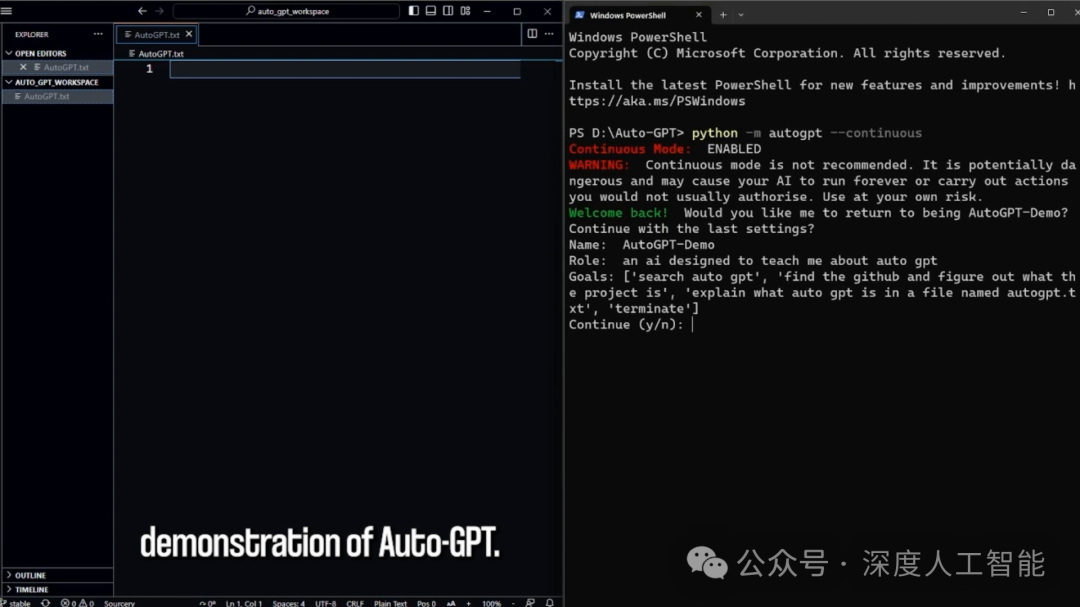Open the customize layout icon

[466, 11]
